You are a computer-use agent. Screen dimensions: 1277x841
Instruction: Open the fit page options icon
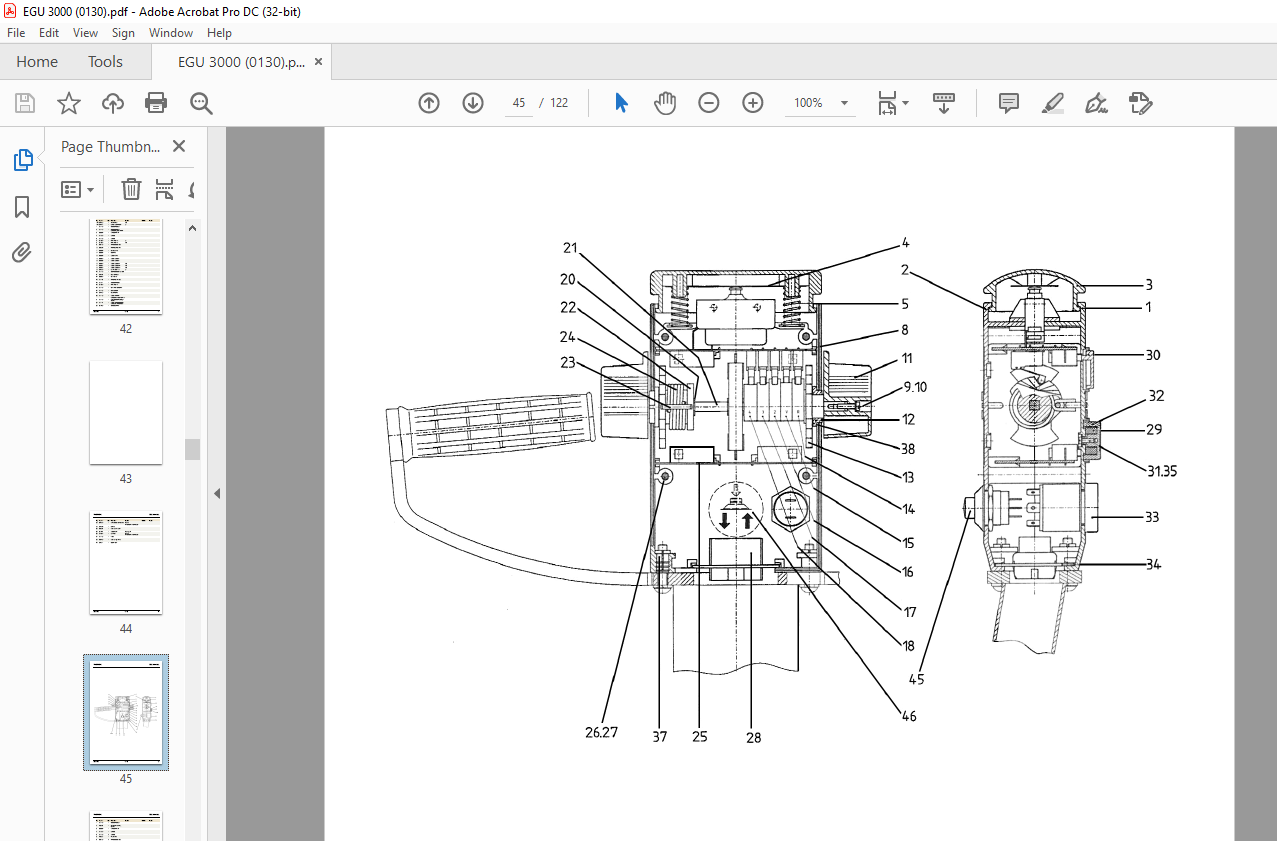887,103
